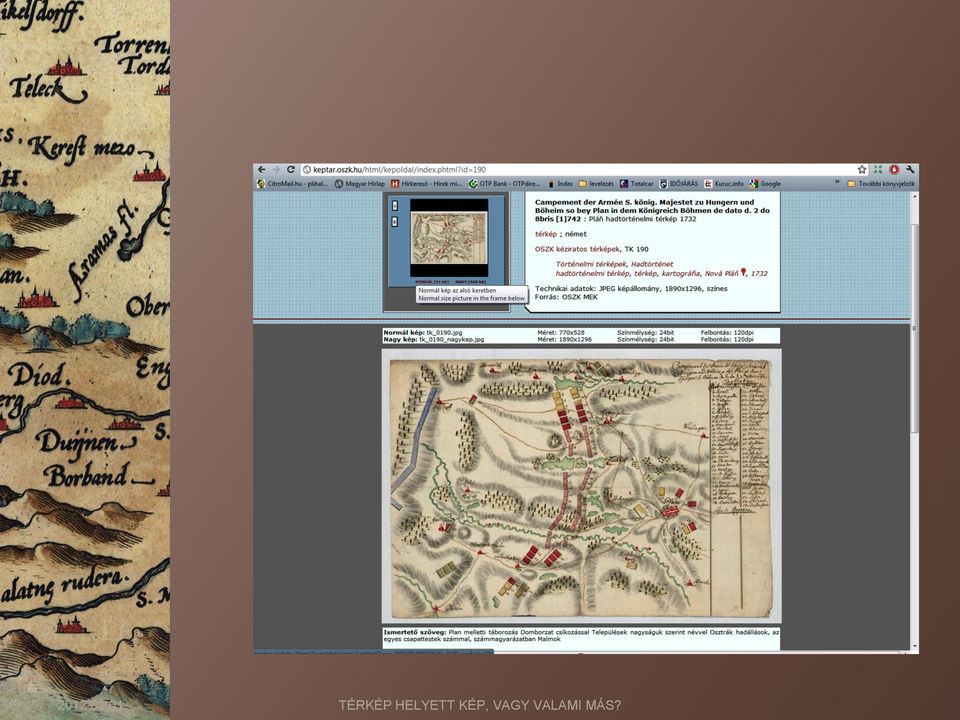Image resolution: width=960 pixels, height=720 pixels.
Task: Expand hidden bookmarks with the double chevron
Action: click(837, 183)
